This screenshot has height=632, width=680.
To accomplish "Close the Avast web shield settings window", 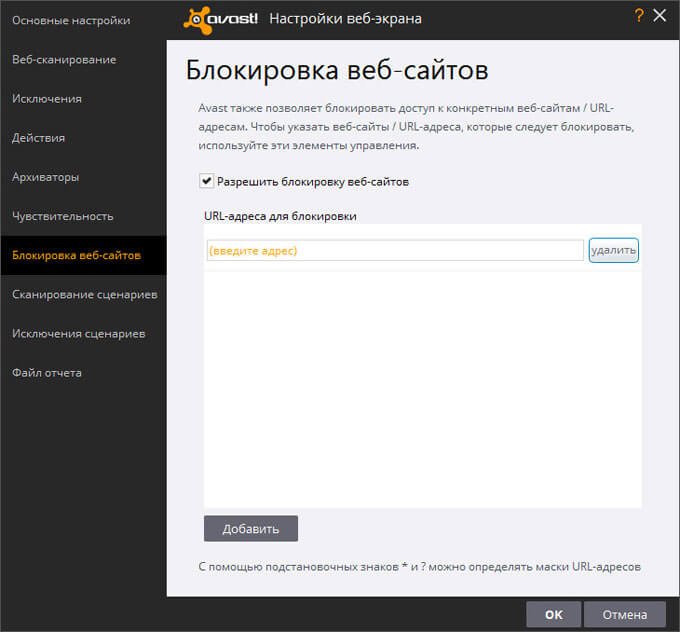I will 660,16.
